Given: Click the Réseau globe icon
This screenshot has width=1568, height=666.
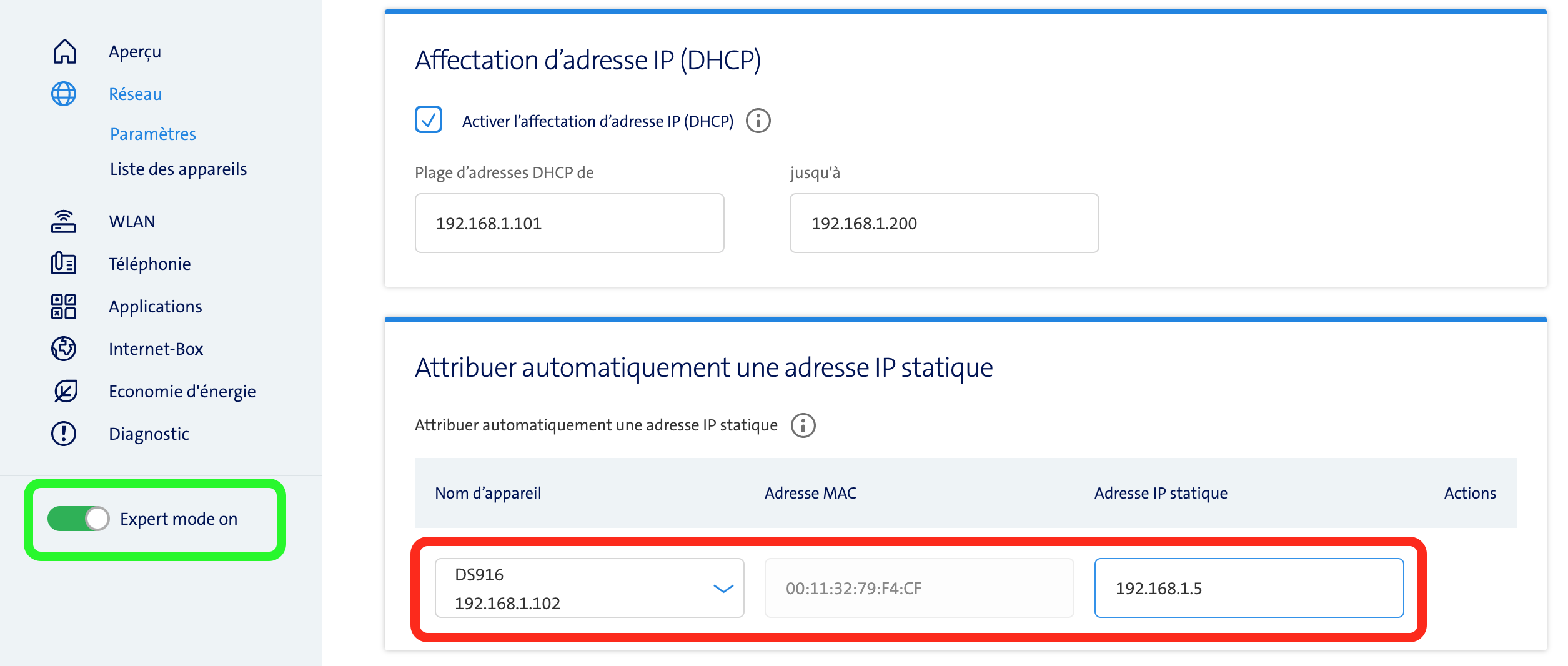Looking at the screenshot, I should pos(64,94).
